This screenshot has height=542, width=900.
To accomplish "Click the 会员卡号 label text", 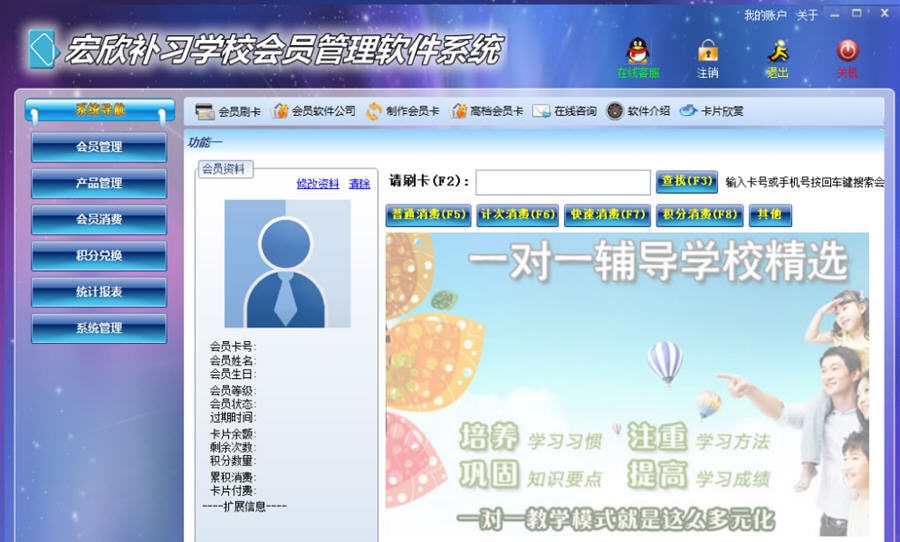I will [232, 346].
